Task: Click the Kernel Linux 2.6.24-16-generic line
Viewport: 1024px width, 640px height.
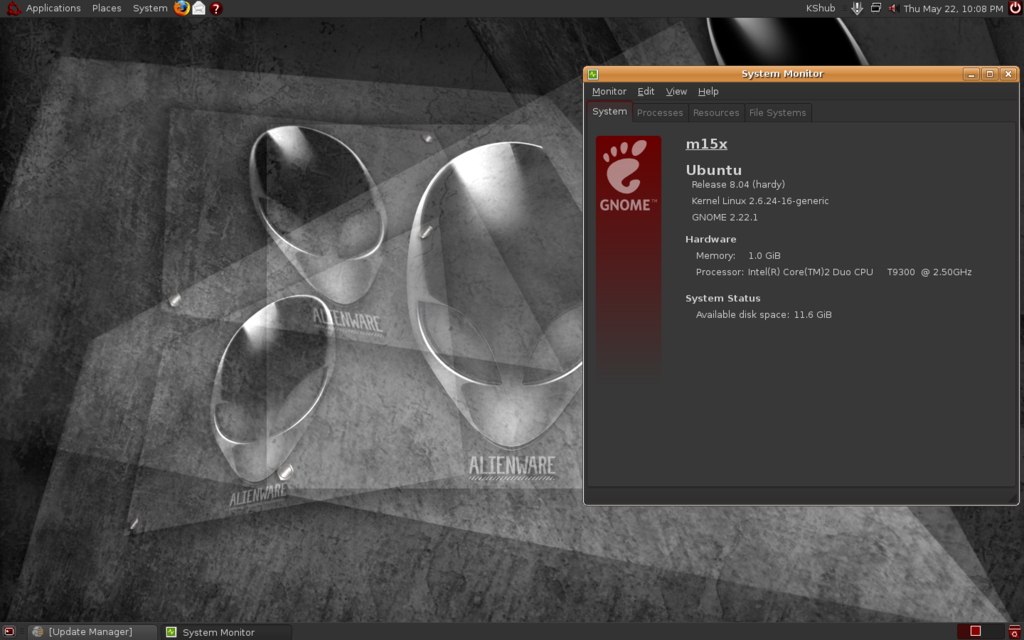Action: pyautogui.click(x=760, y=201)
